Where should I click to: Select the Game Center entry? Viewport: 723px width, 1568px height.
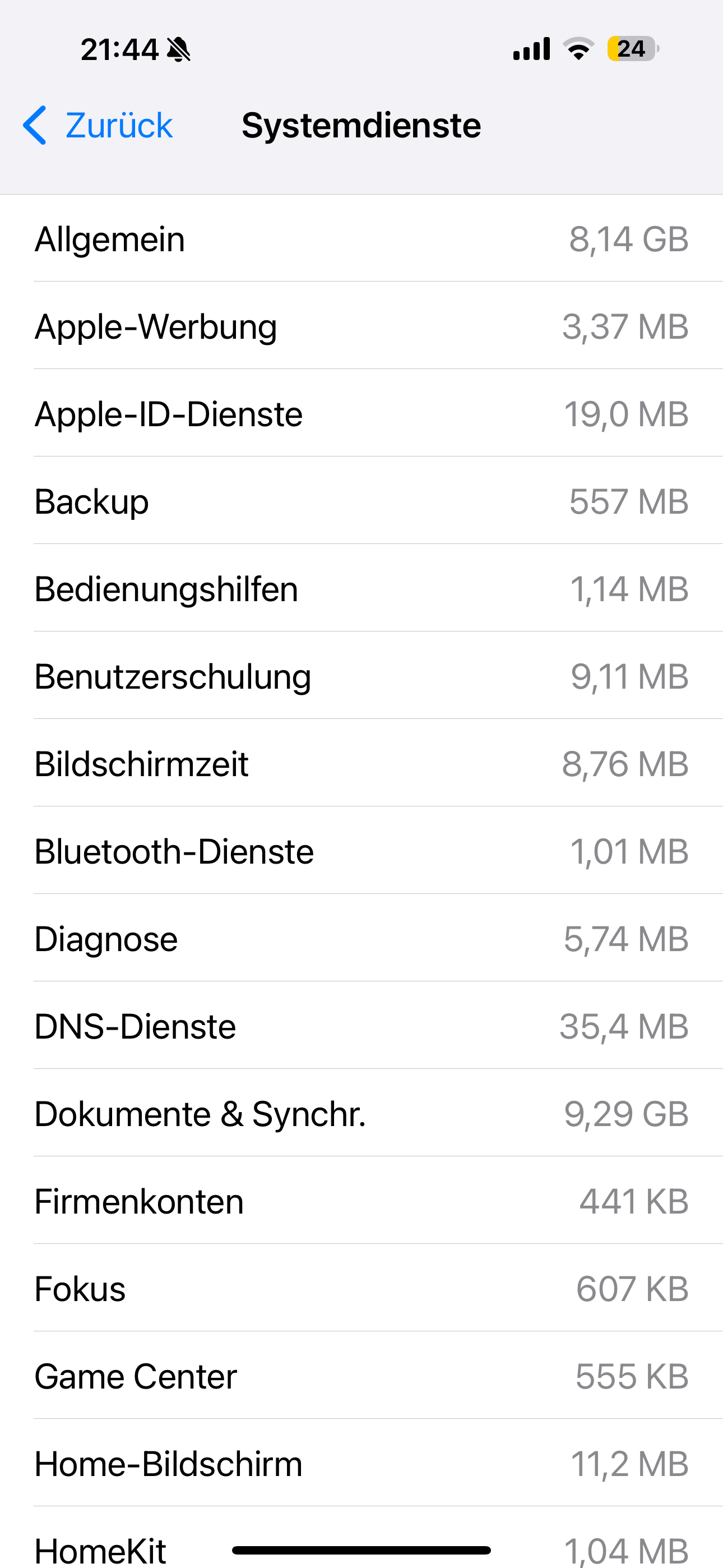pyautogui.click(x=361, y=1376)
